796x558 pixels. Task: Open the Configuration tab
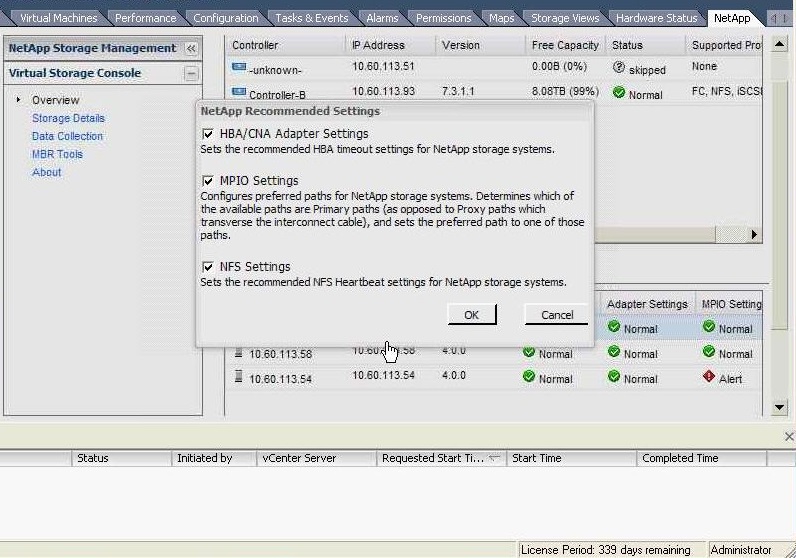225,18
